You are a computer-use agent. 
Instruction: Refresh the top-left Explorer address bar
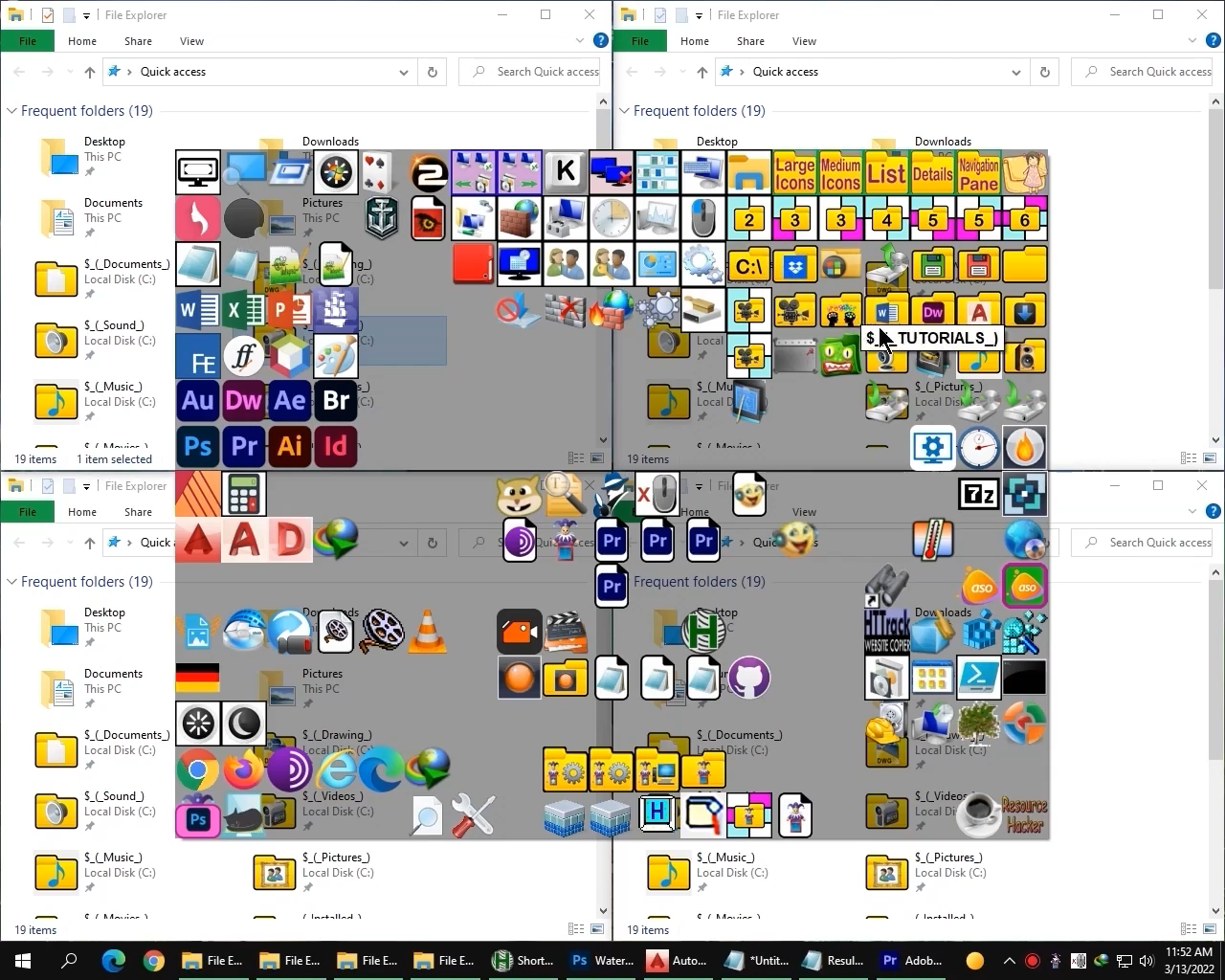[433, 72]
